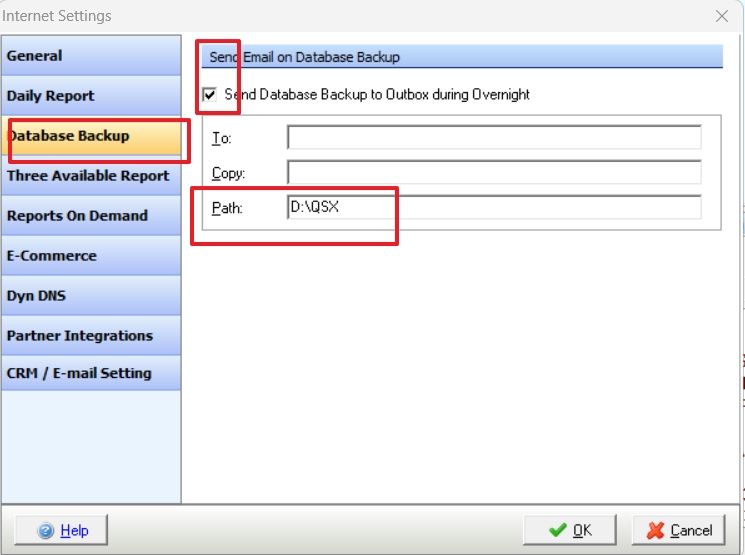Click the Send Email on Database Backup header
745x555 pixels.
(x=462, y=57)
